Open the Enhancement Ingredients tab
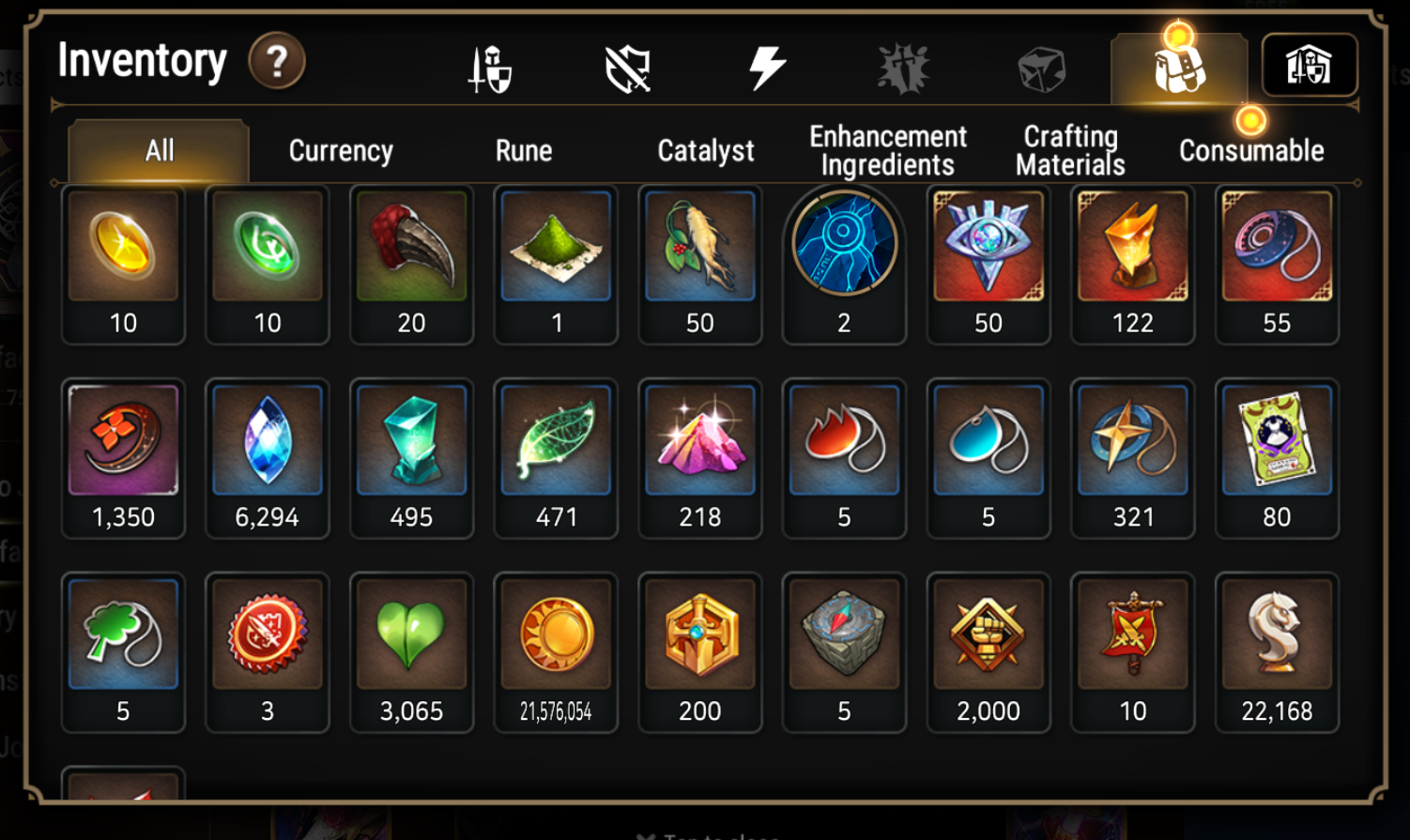The height and width of the screenshot is (840, 1410). click(888, 151)
